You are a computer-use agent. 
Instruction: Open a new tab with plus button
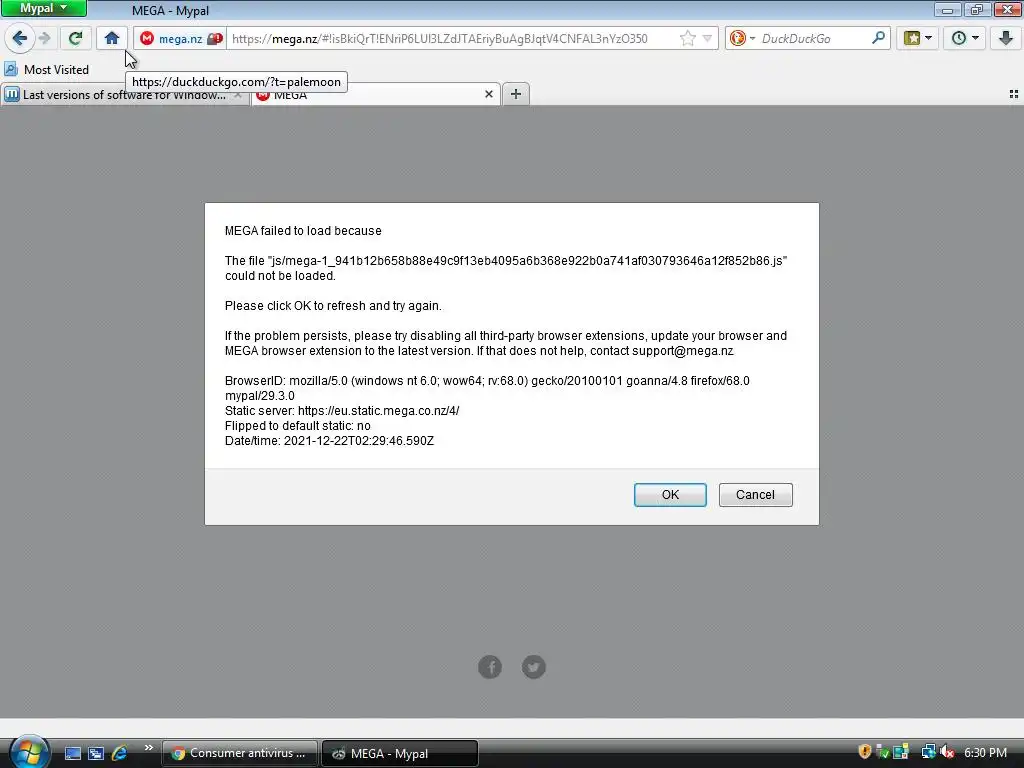coord(516,94)
